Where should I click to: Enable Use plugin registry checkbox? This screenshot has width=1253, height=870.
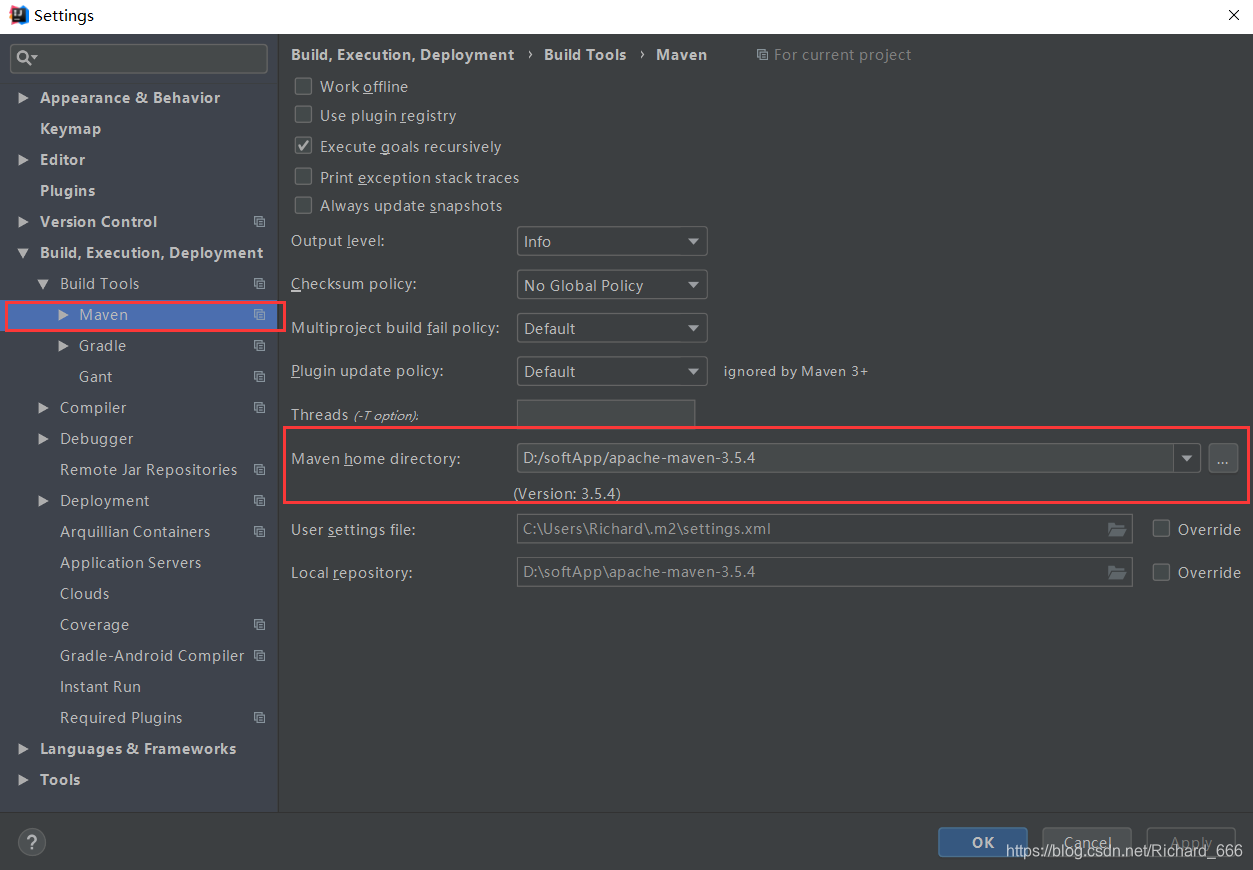303,115
